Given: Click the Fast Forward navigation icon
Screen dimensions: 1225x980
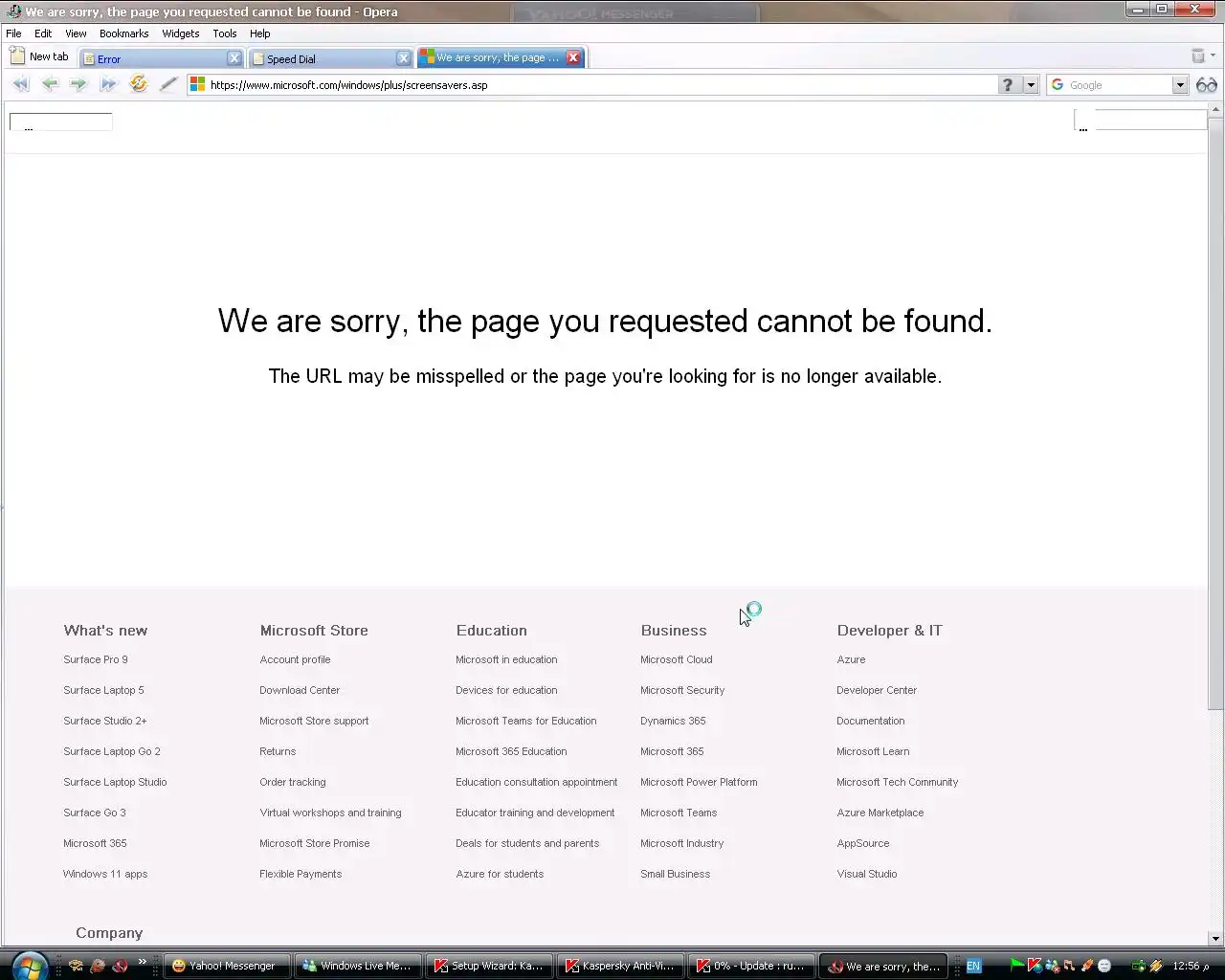Looking at the screenshot, I should pyautogui.click(x=108, y=84).
